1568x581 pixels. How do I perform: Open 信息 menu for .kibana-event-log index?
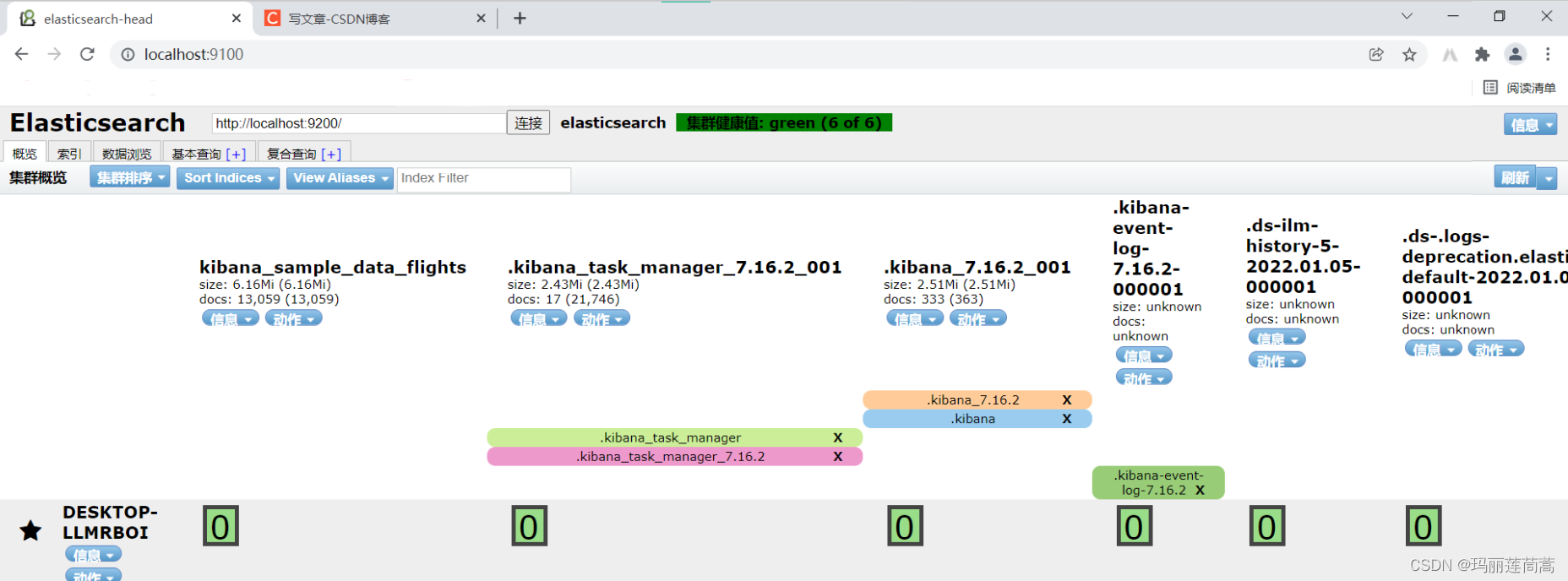1144,356
